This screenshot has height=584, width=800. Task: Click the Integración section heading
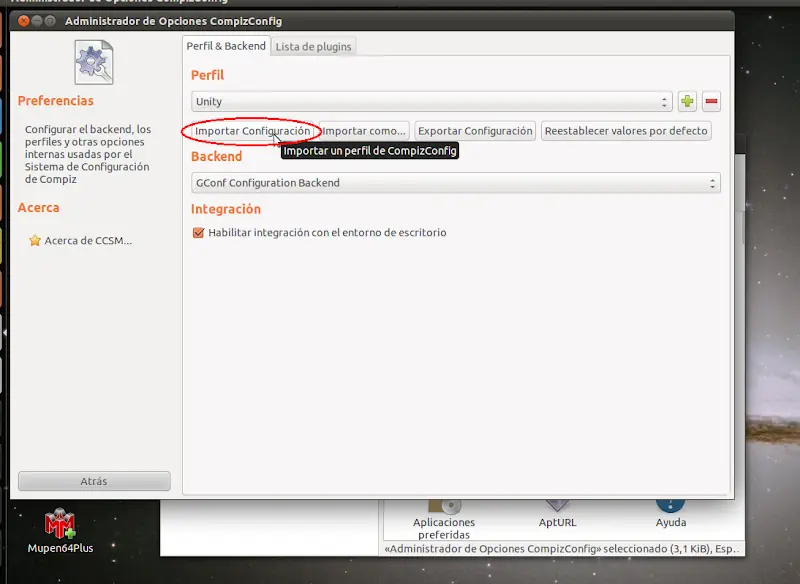(226, 209)
